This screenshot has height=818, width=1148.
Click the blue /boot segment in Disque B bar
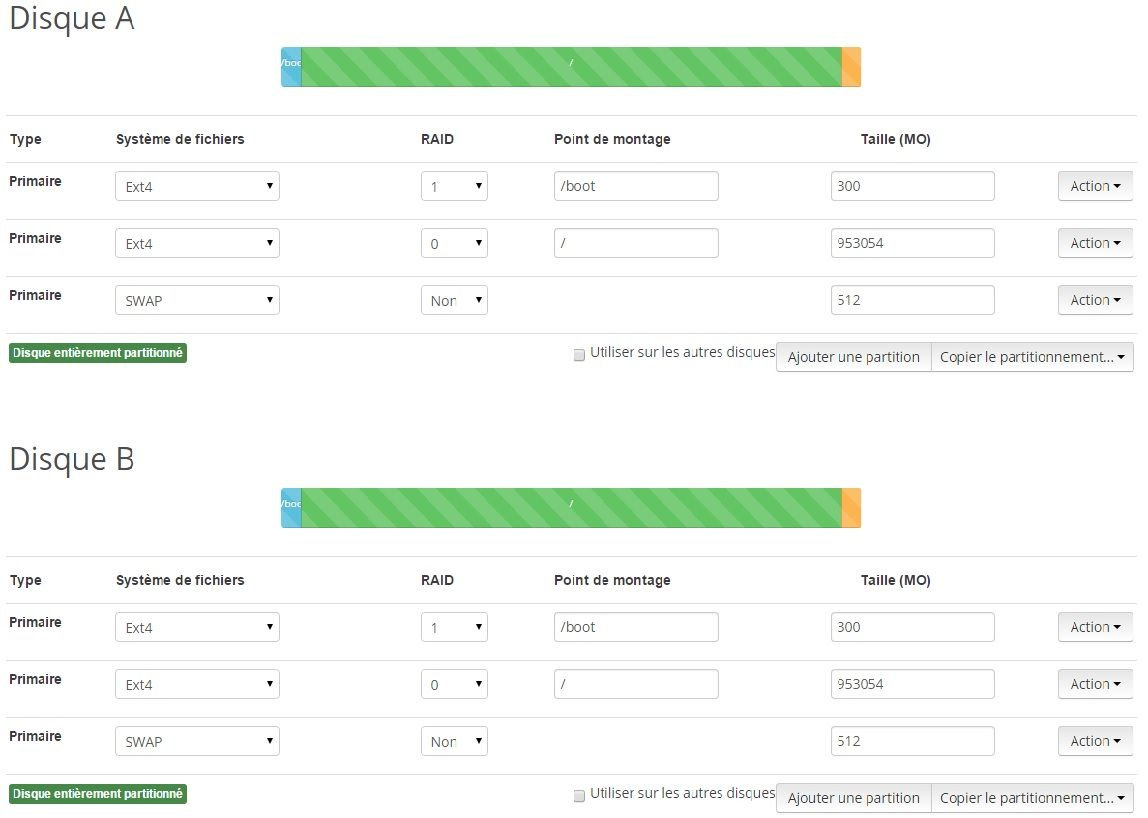click(x=291, y=508)
